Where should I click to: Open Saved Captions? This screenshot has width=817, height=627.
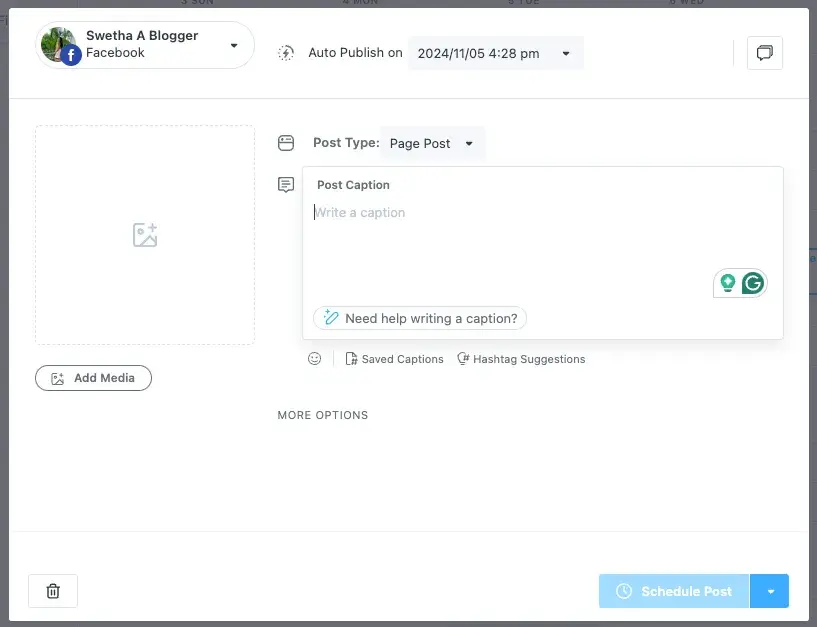pyautogui.click(x=394, y=359)
